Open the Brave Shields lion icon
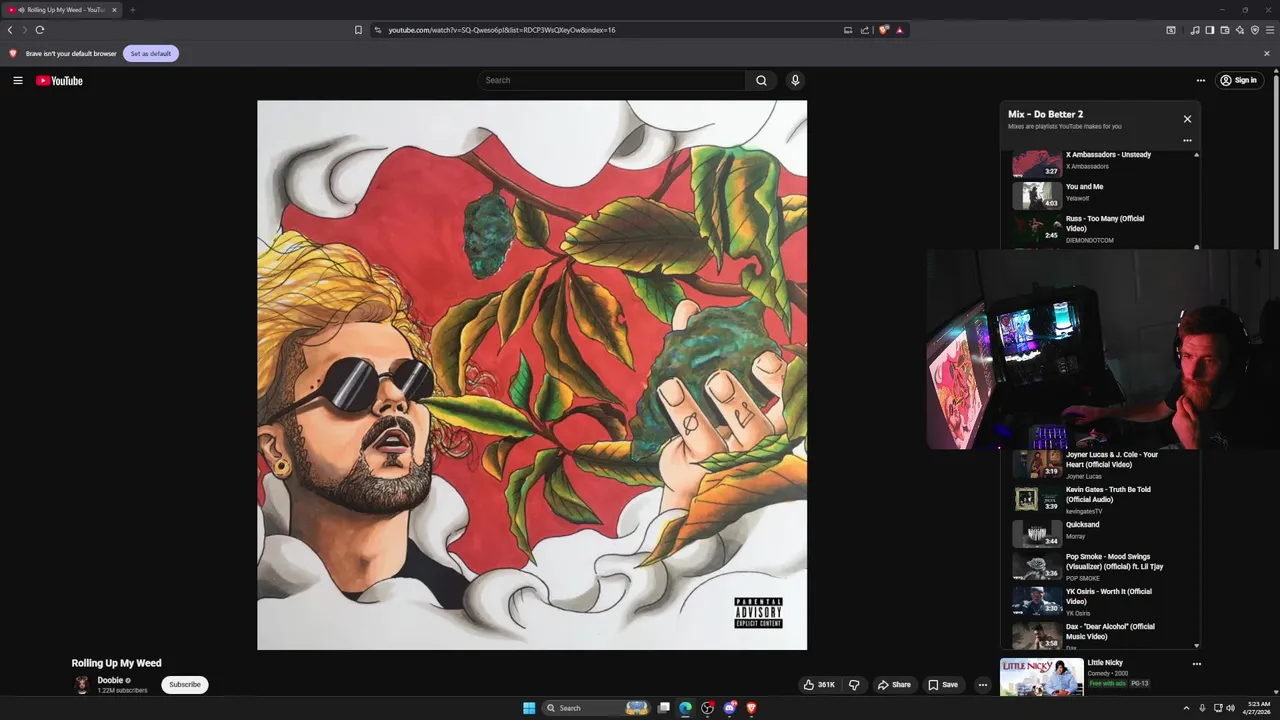Image resolution: width=1280 pixels, height=720 pixels. (883, 30)
